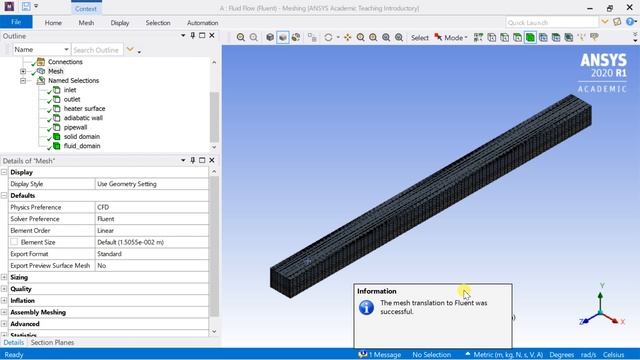Click the Zoom In magnifier icon
Viewport: 640px width, 360px height.
click(x=240, y=37)
